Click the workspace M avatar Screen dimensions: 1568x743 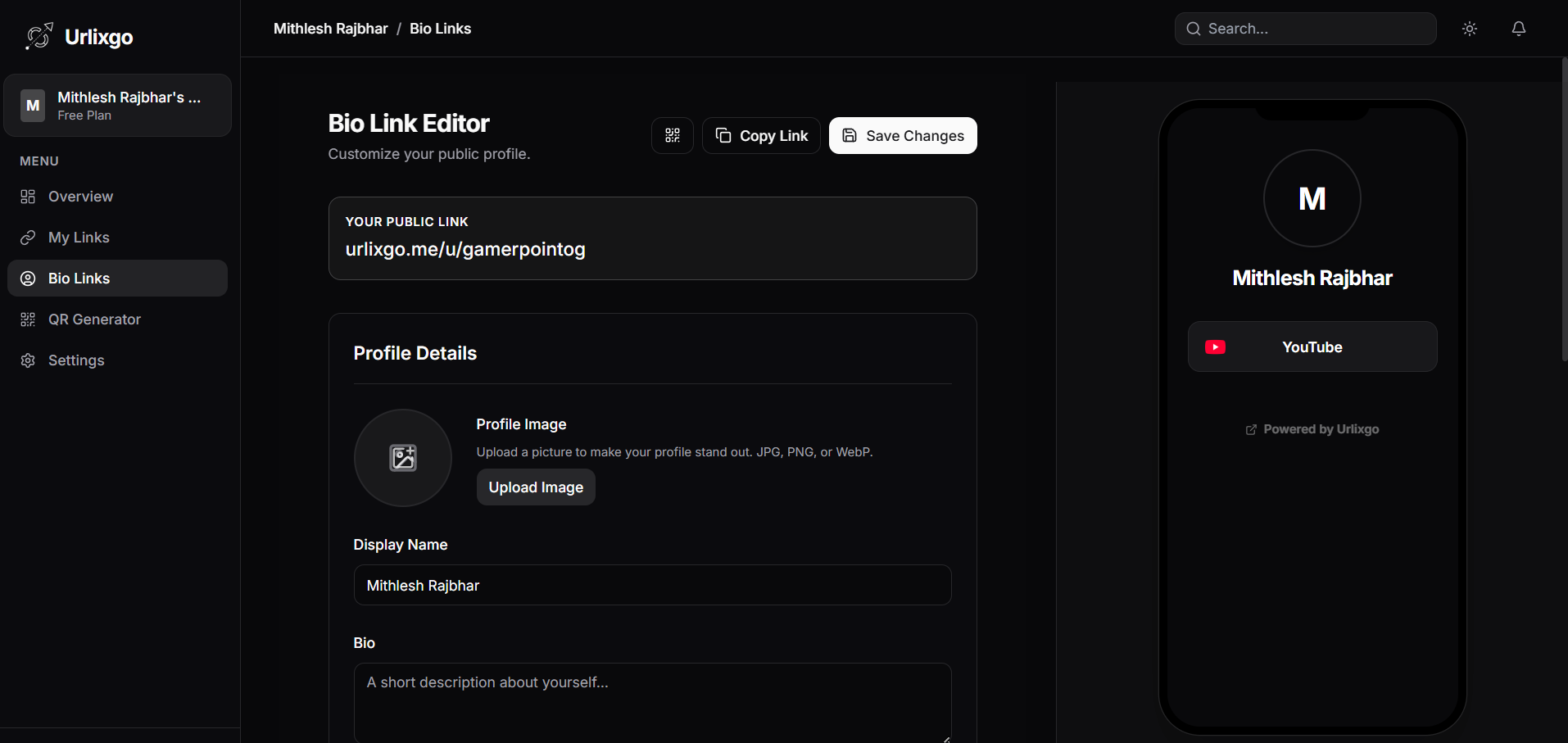[x=33, y=106]
